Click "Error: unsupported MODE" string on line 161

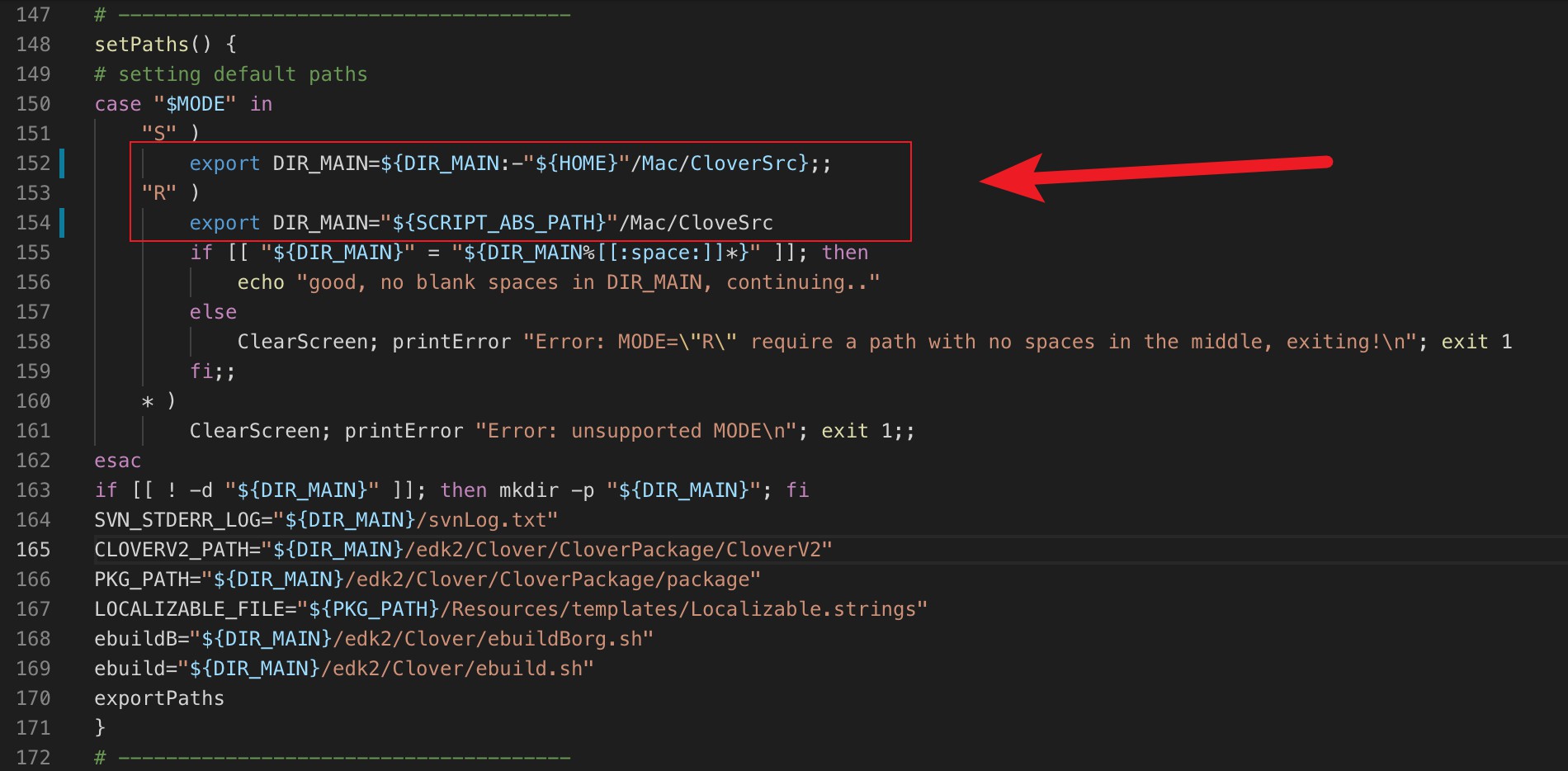(x=635, y=431)
